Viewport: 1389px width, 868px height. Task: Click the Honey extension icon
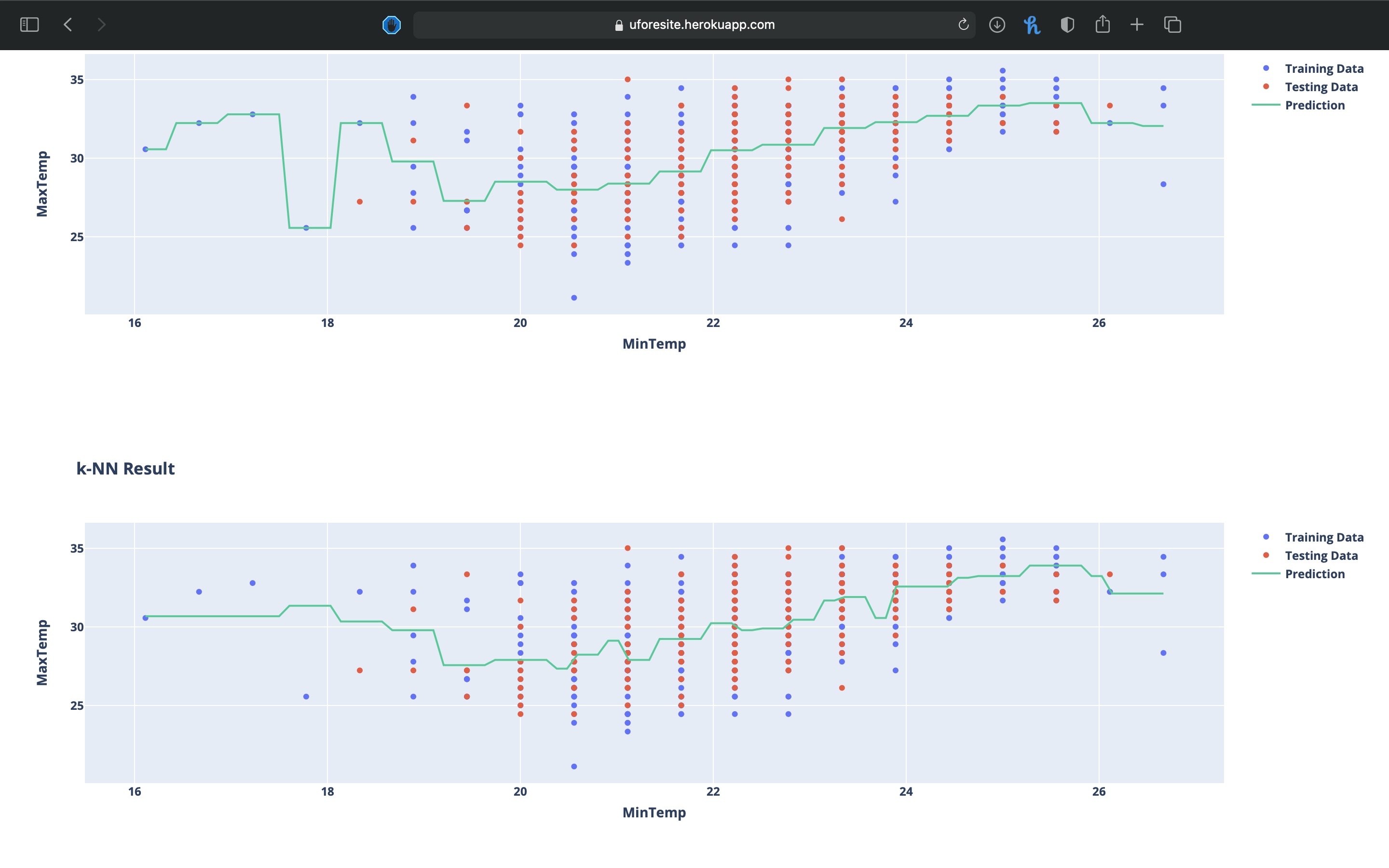click(x=1032, y=25)
